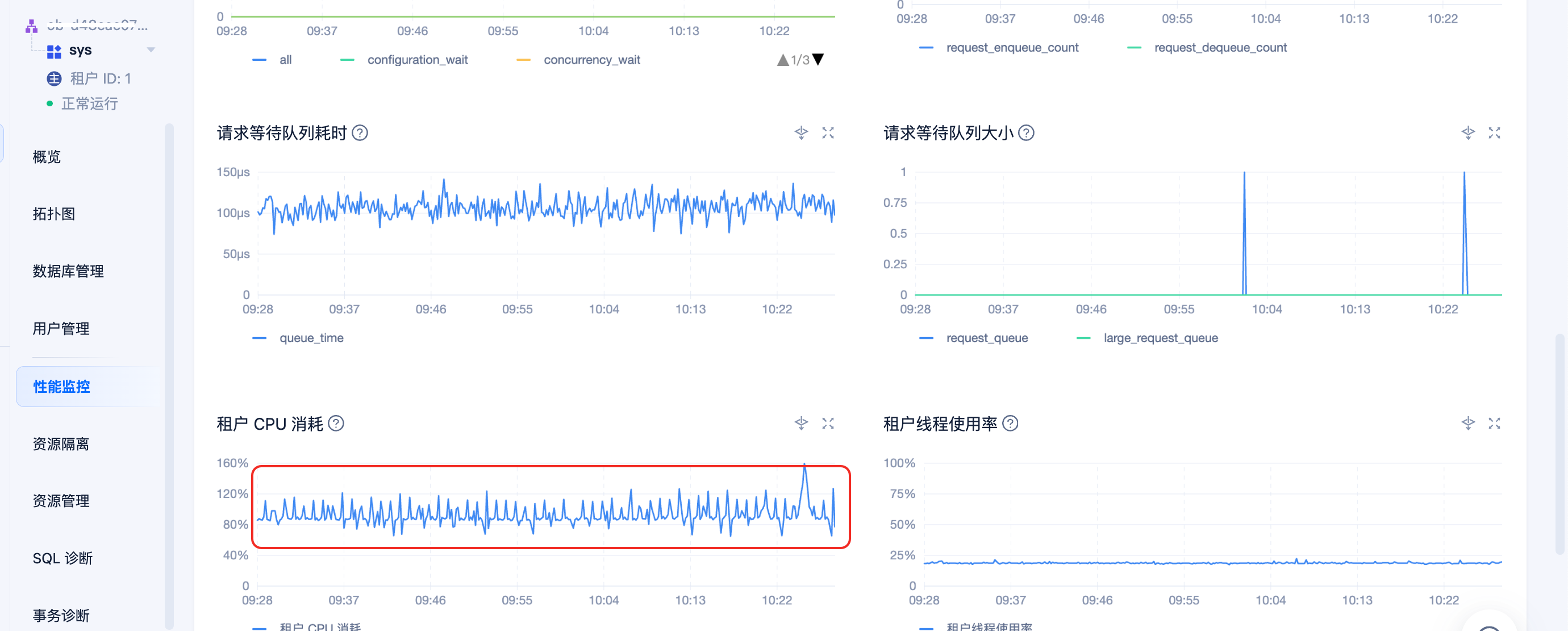Click drill-down icon on 租户线程使用率 chart
1568x631 pixels.
pos(1468,424)
